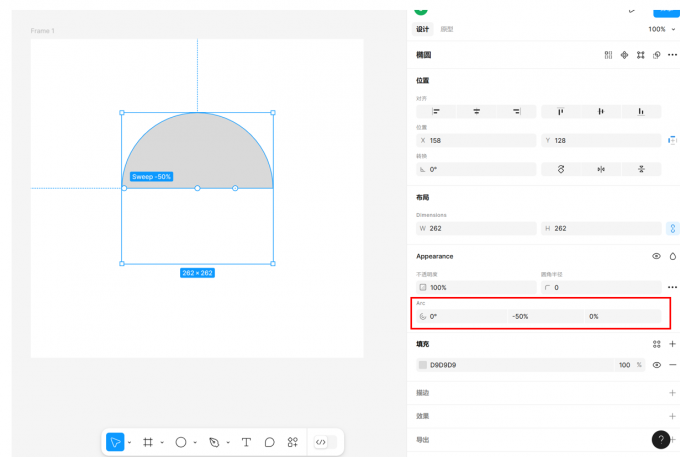Click the opacity field 100%

tap(476, 287)
